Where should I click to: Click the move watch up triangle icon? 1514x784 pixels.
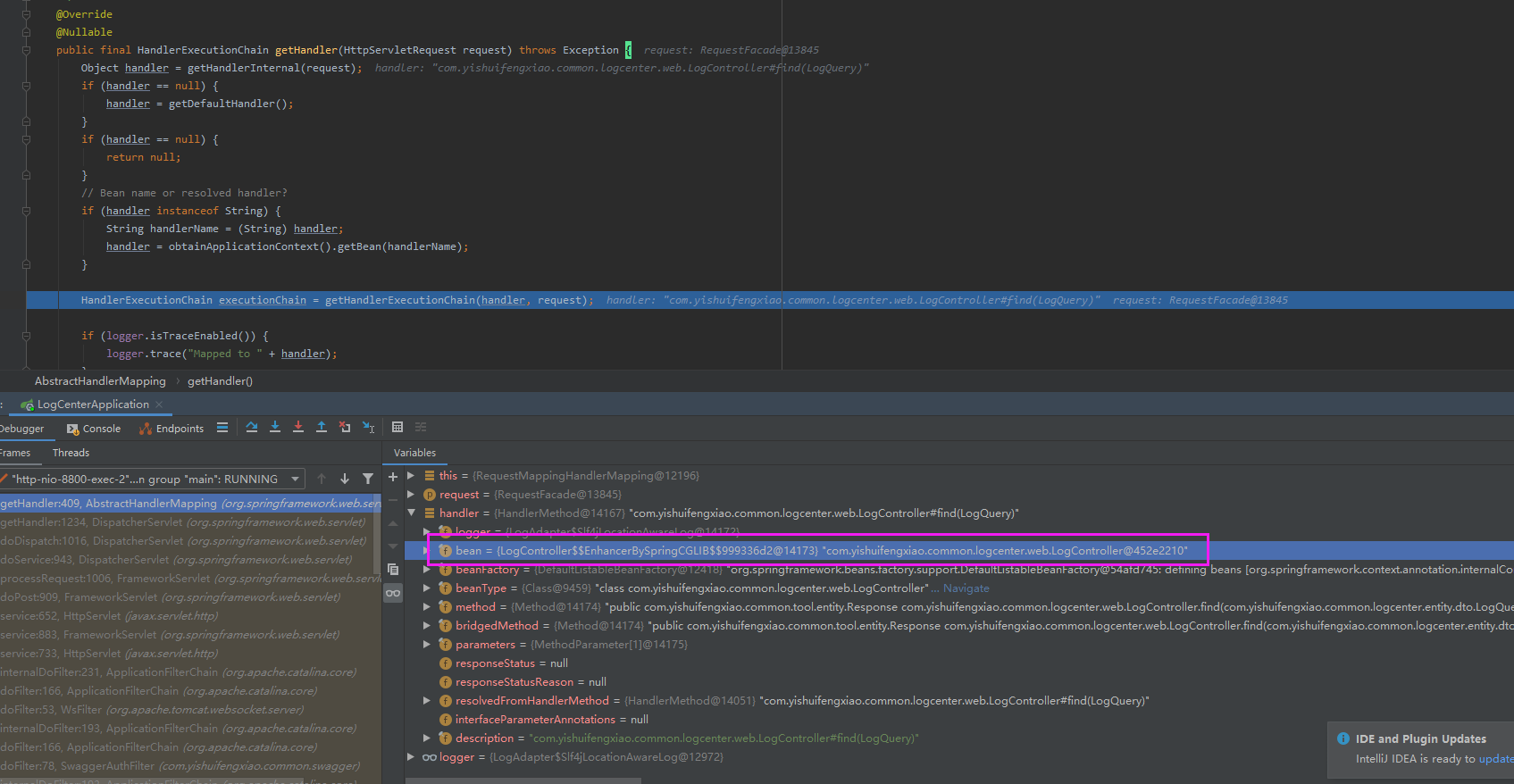tap(393, 523)
